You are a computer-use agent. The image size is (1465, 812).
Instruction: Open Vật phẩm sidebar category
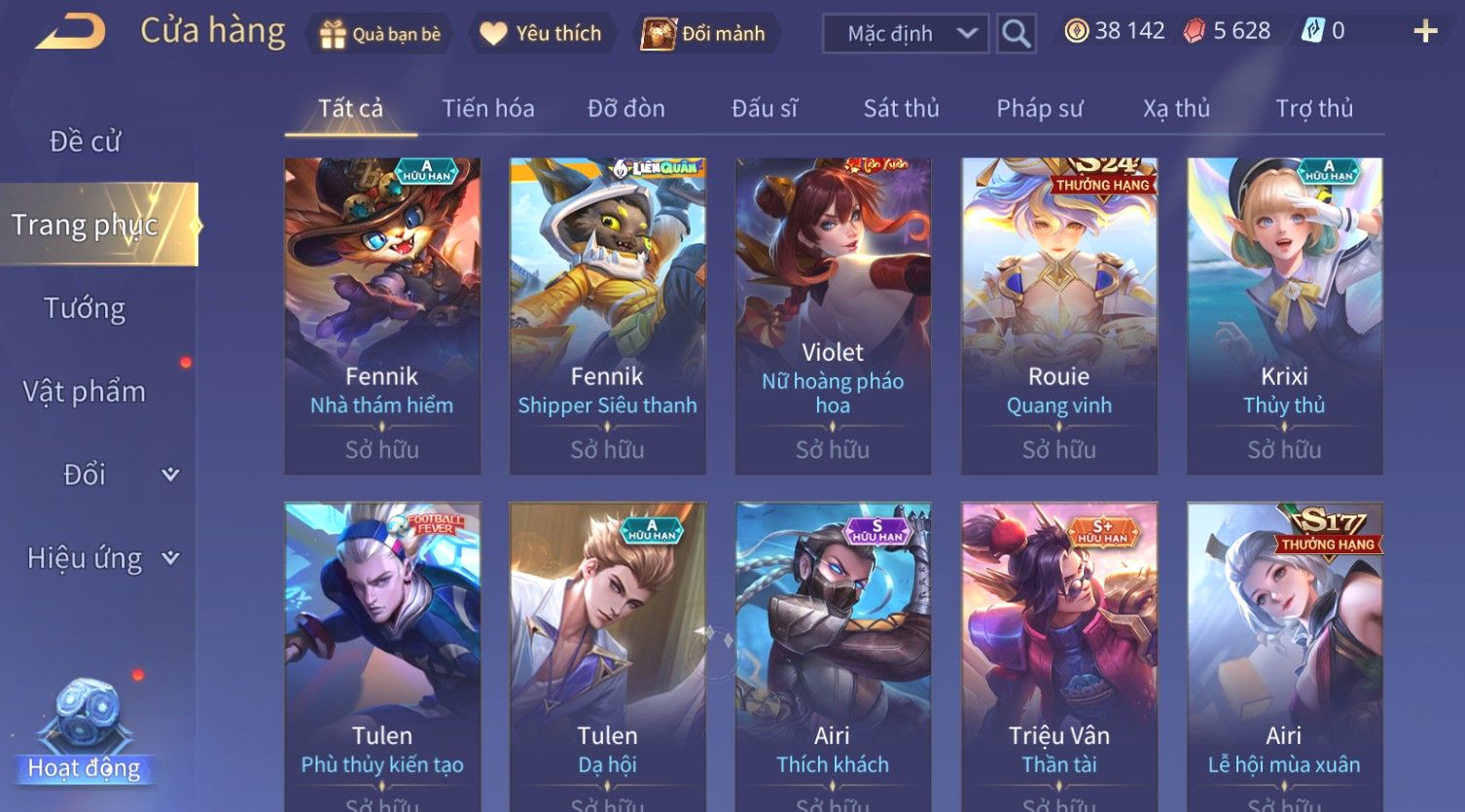click(x=85, y=391)
